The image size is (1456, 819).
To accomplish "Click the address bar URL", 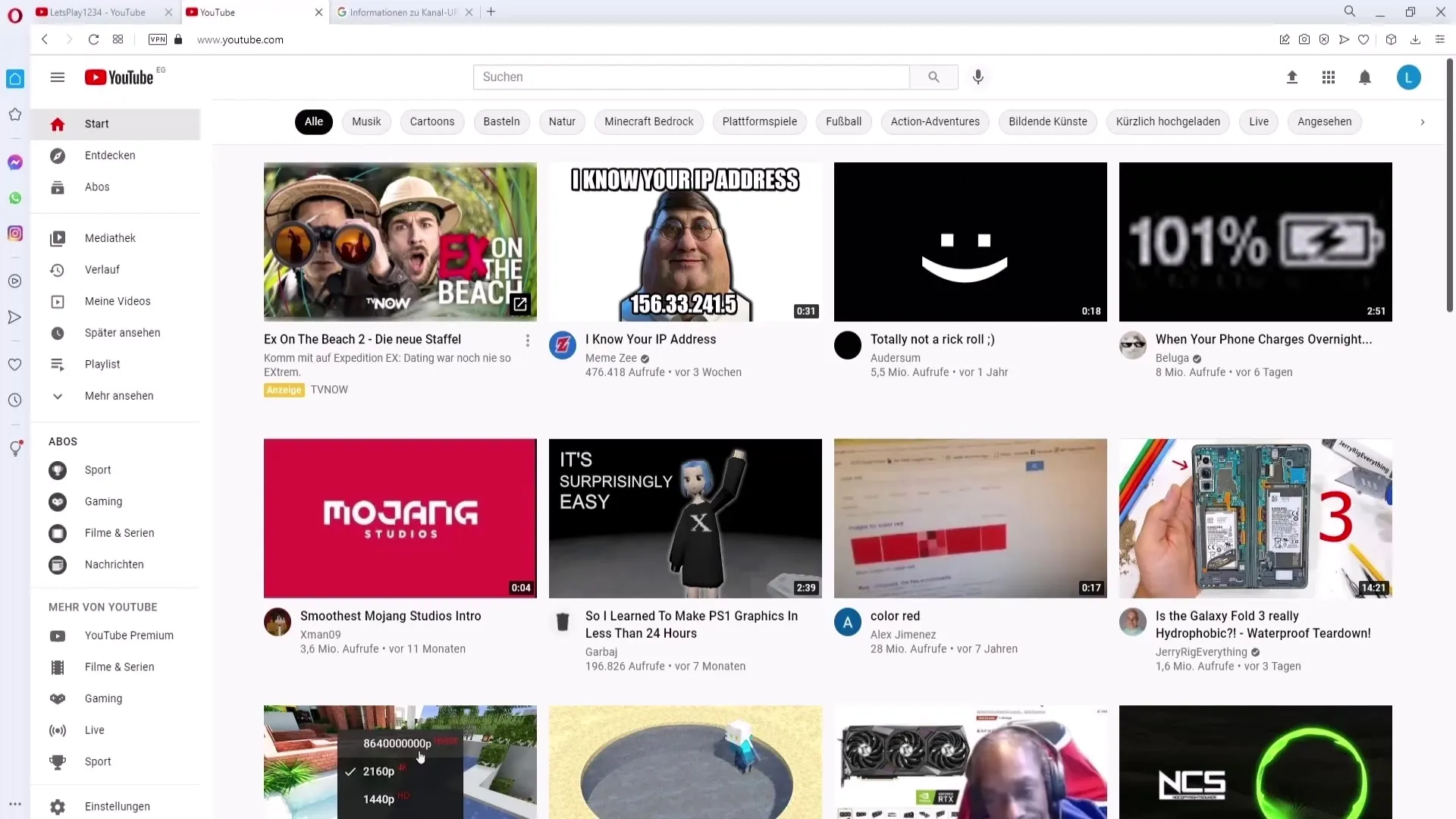I will (240, 39).
